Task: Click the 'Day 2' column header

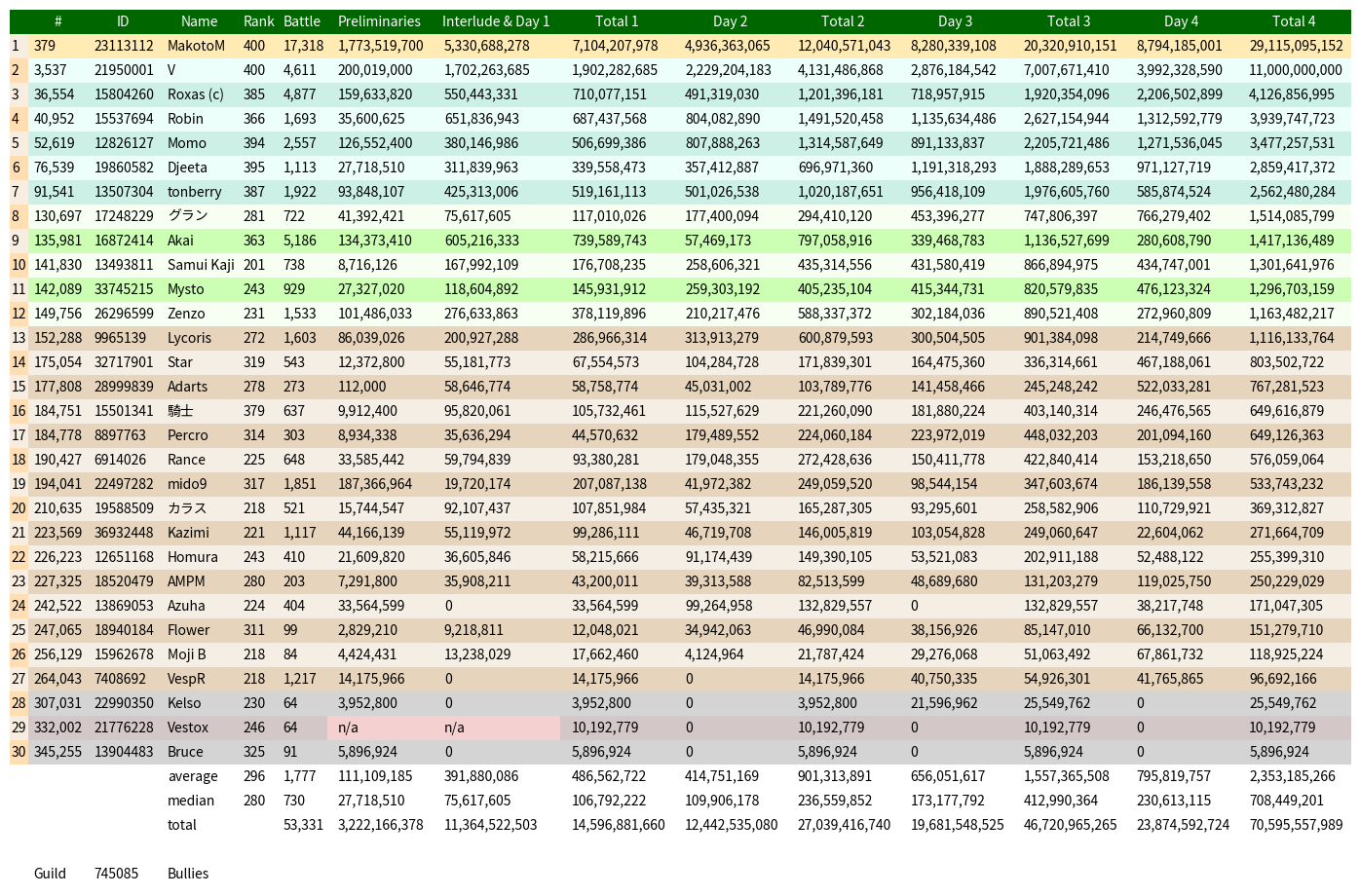Action: (x=731, y=21)
